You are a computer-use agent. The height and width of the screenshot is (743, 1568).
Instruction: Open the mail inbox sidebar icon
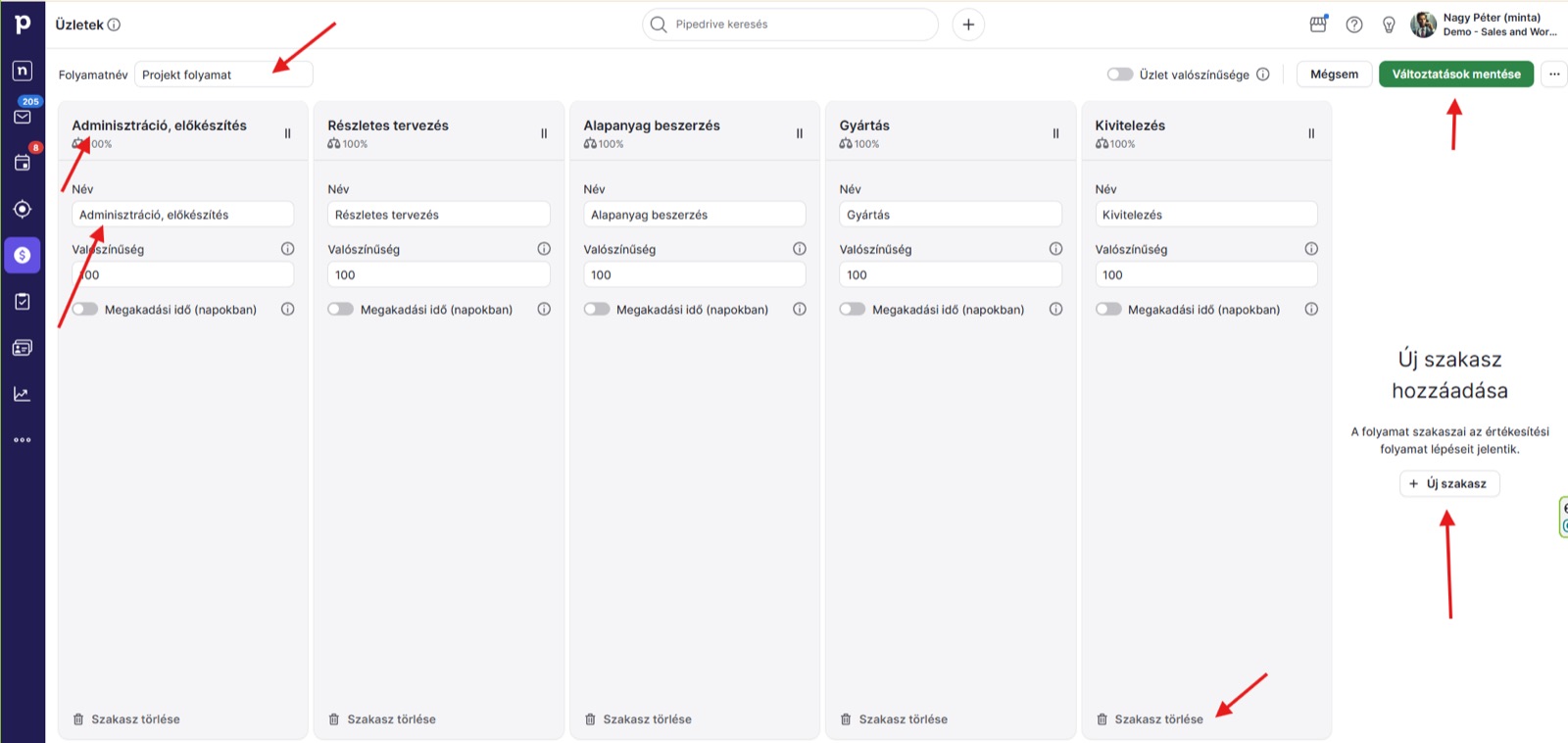pyautogui.click(x=23, y=117)
